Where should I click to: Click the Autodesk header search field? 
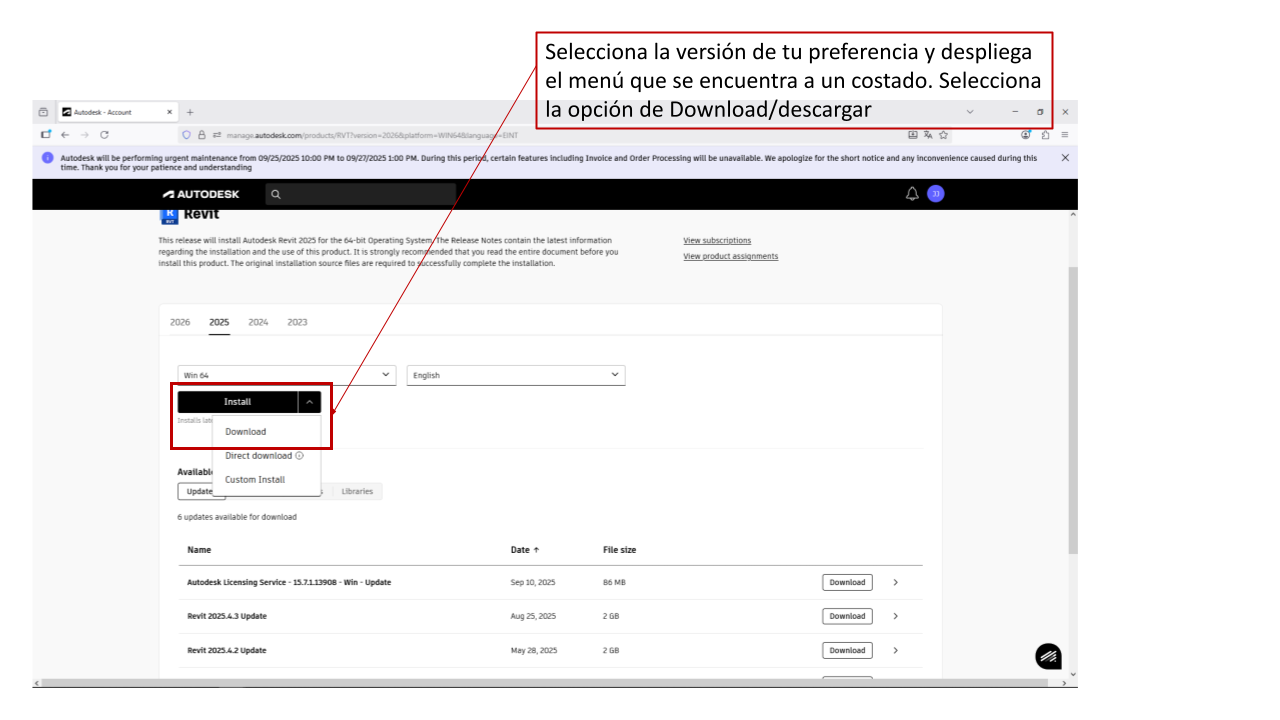(x=360, y=194)
